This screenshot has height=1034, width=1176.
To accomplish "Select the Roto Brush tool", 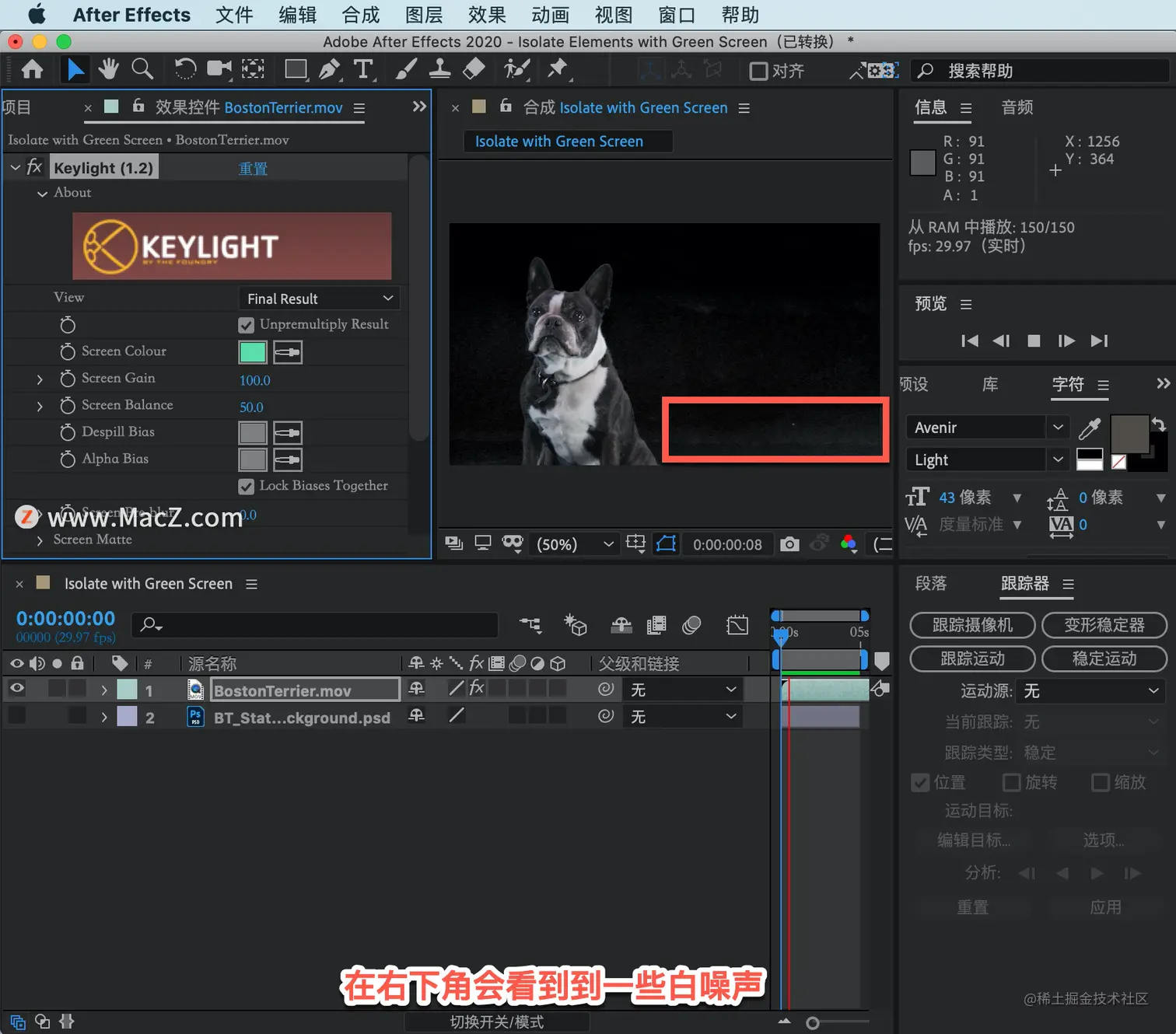I will (516, 69).
